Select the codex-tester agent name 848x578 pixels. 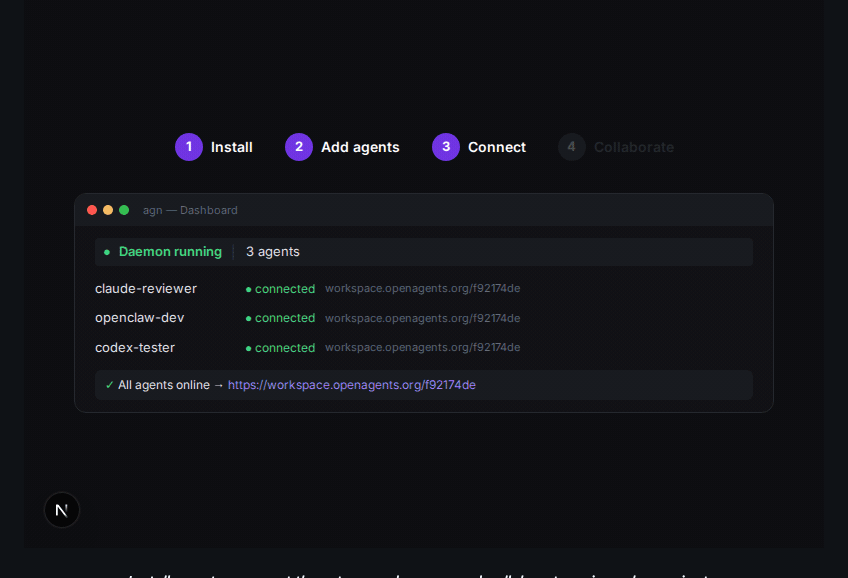[135, 348]
